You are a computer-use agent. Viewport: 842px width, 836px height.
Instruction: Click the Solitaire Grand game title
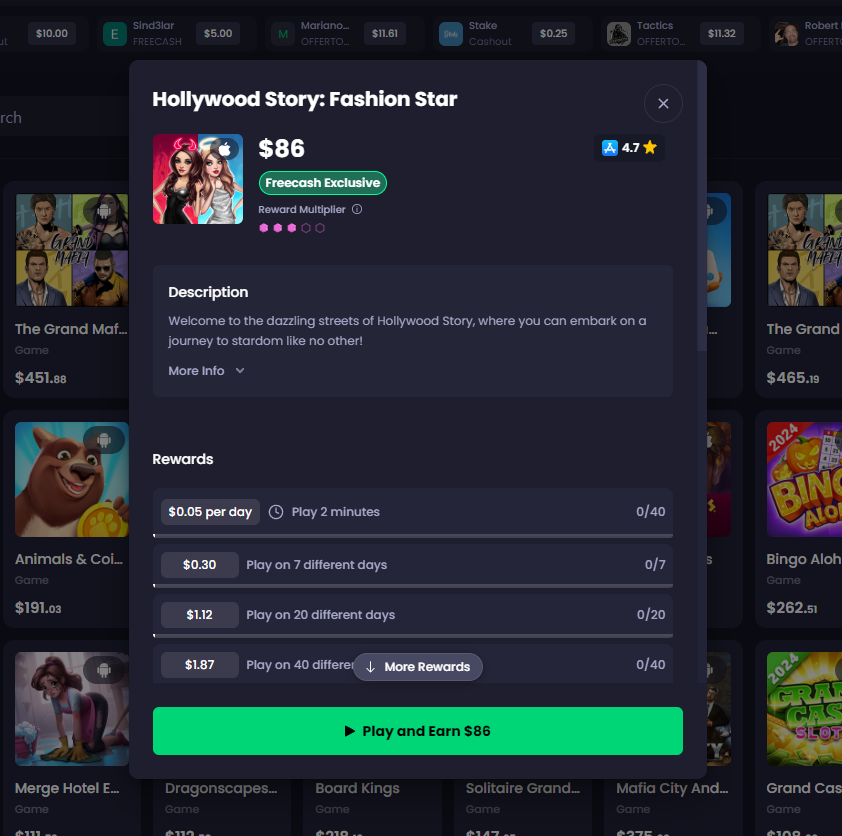click(x=523, y=789)
